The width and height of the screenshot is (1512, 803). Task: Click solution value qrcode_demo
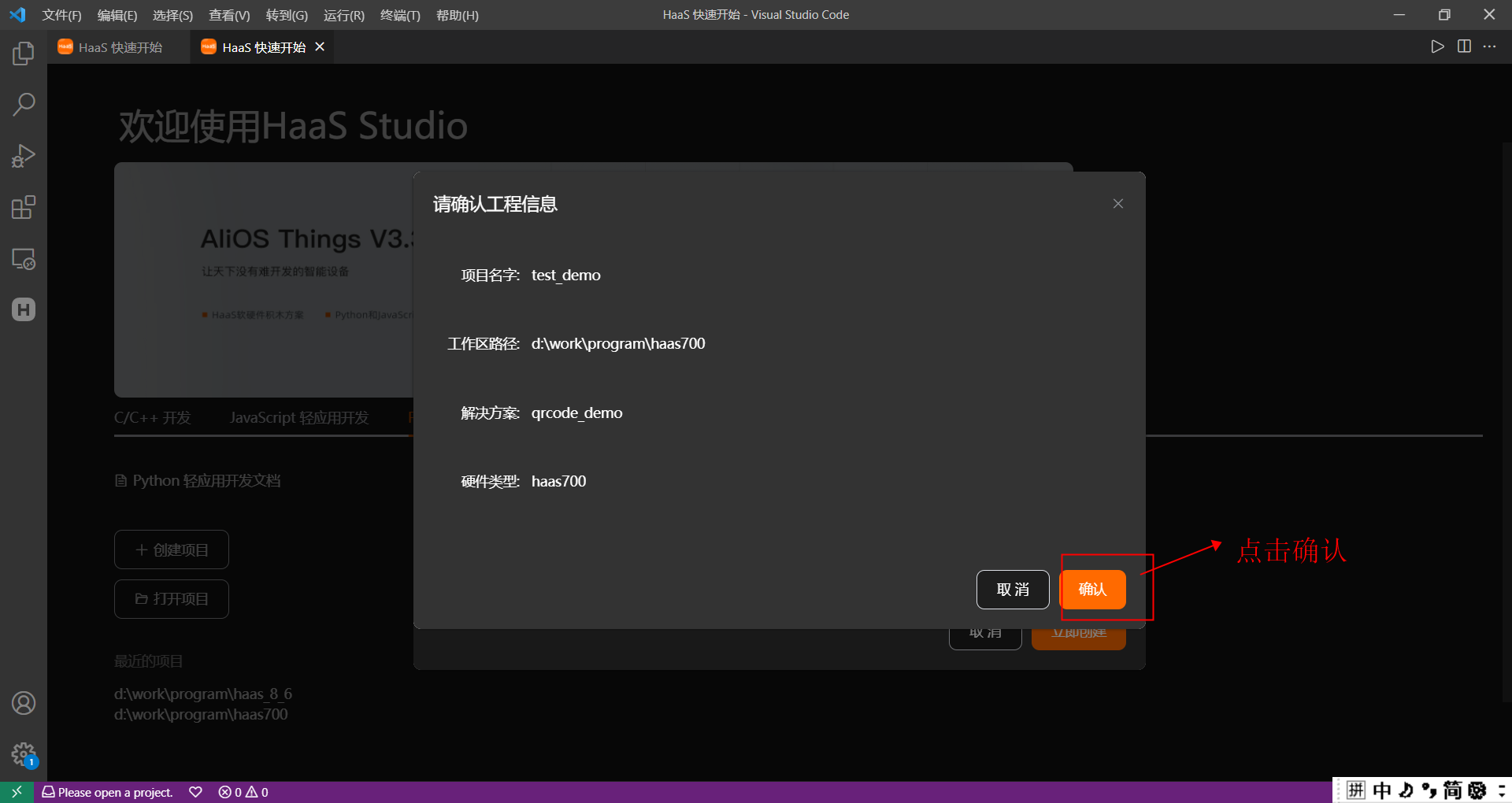[577, 413]
